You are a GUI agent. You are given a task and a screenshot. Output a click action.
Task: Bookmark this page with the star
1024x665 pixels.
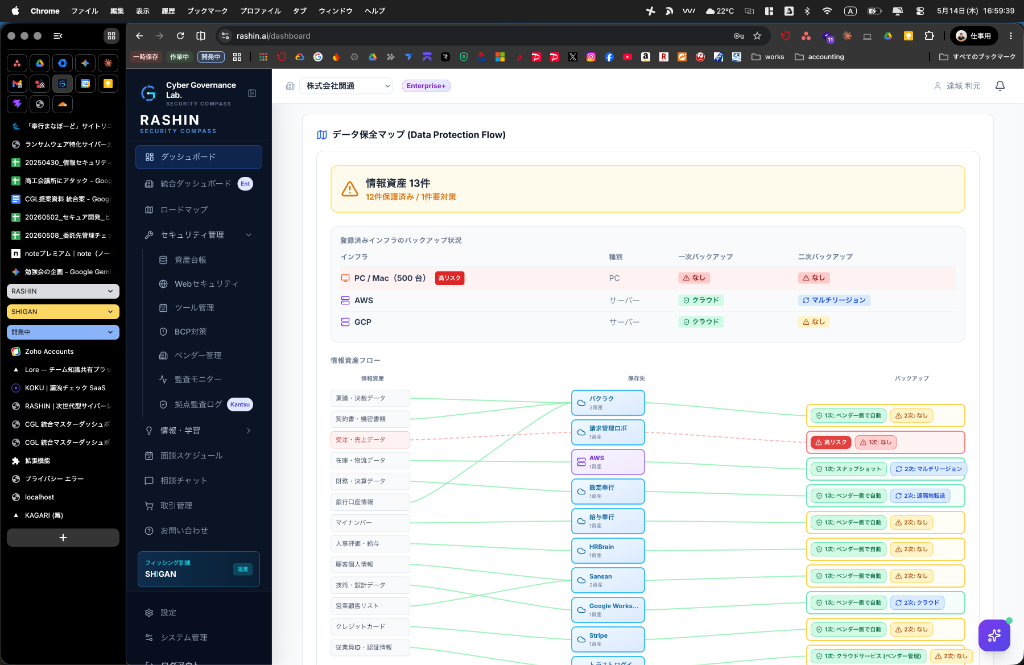point(758,36)
